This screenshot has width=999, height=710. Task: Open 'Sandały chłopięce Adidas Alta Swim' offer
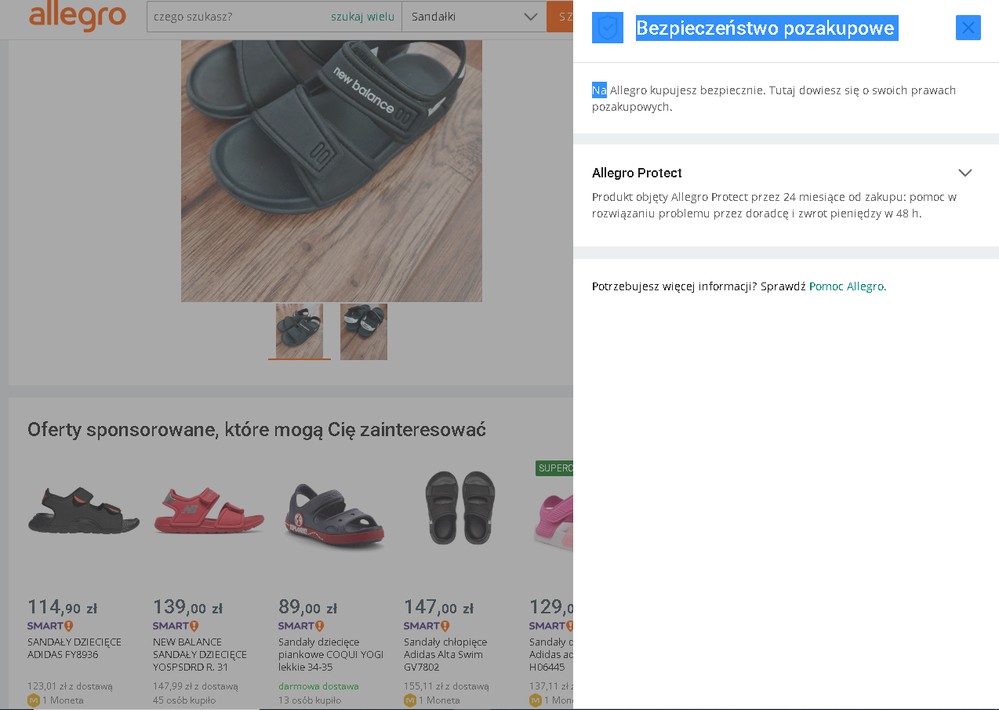pos(445,655)
